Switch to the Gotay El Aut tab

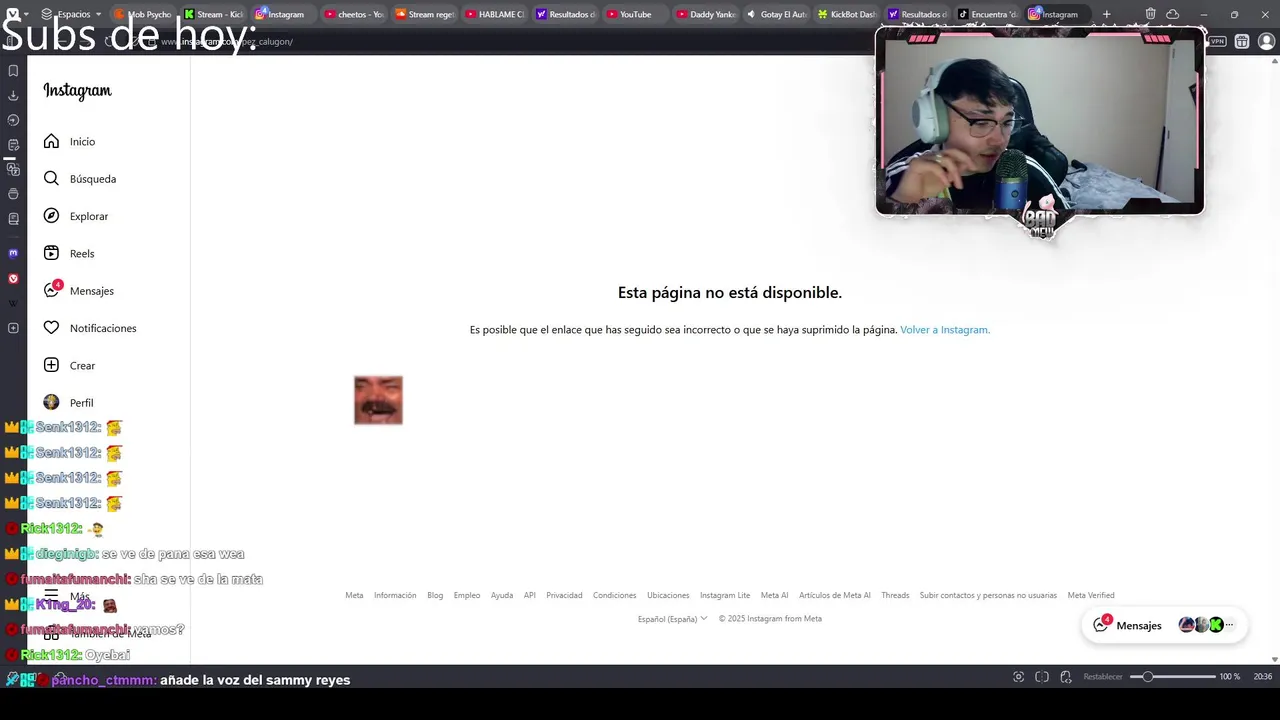[775, 14]
